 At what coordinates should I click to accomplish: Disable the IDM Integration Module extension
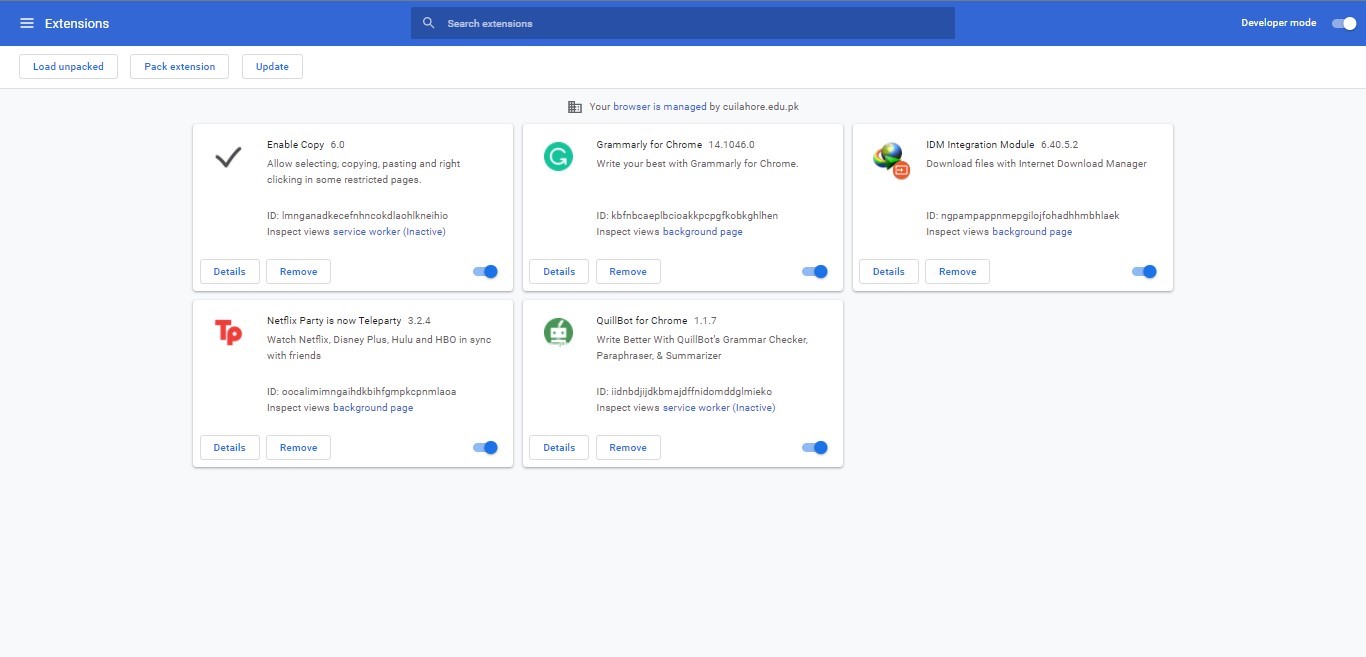click(x=1144, y=271)
